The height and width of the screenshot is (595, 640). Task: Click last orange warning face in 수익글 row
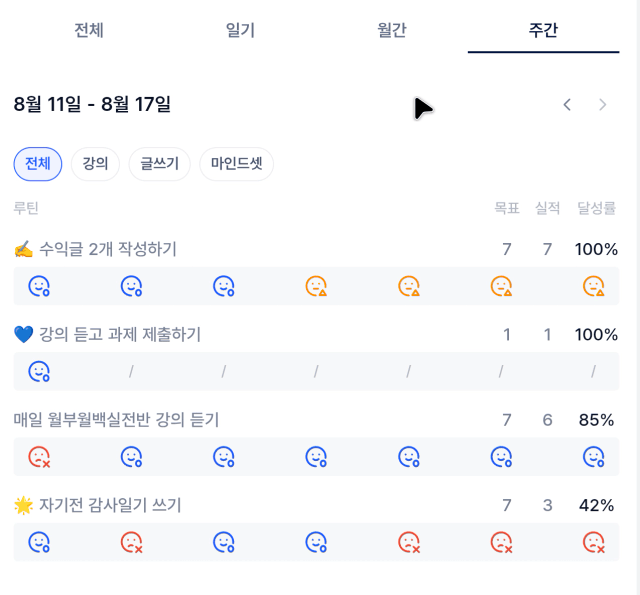pos(593,287)
